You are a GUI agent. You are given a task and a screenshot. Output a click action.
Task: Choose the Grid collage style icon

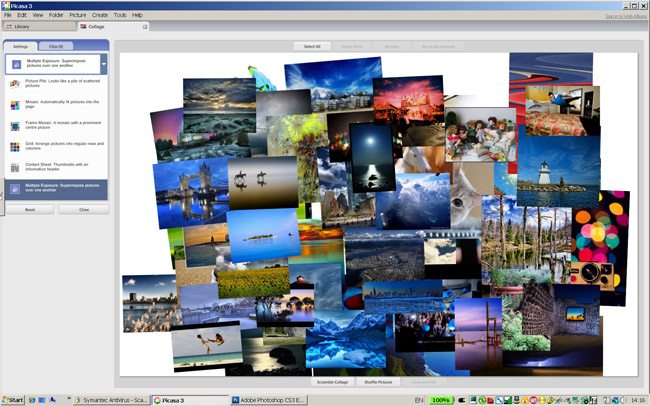(x=15, y=147)
